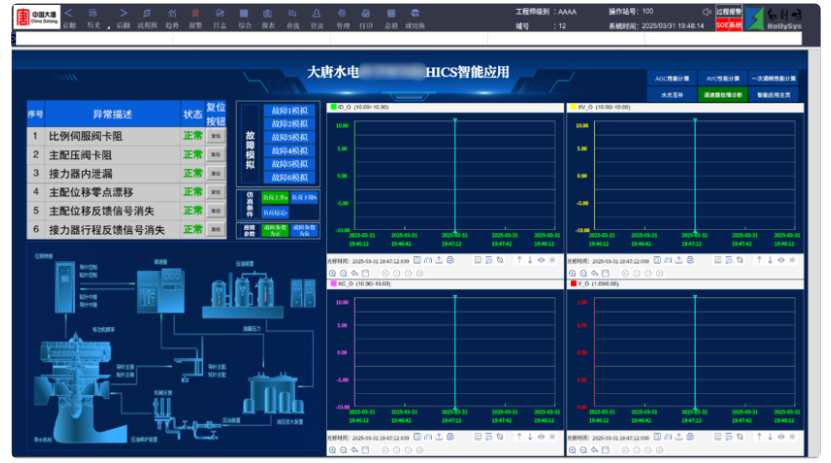Image resolution: width=831 pixels, height=463 pixels.
Task: Open the 报表 report toolbar icon
Action: pos(268,13)
